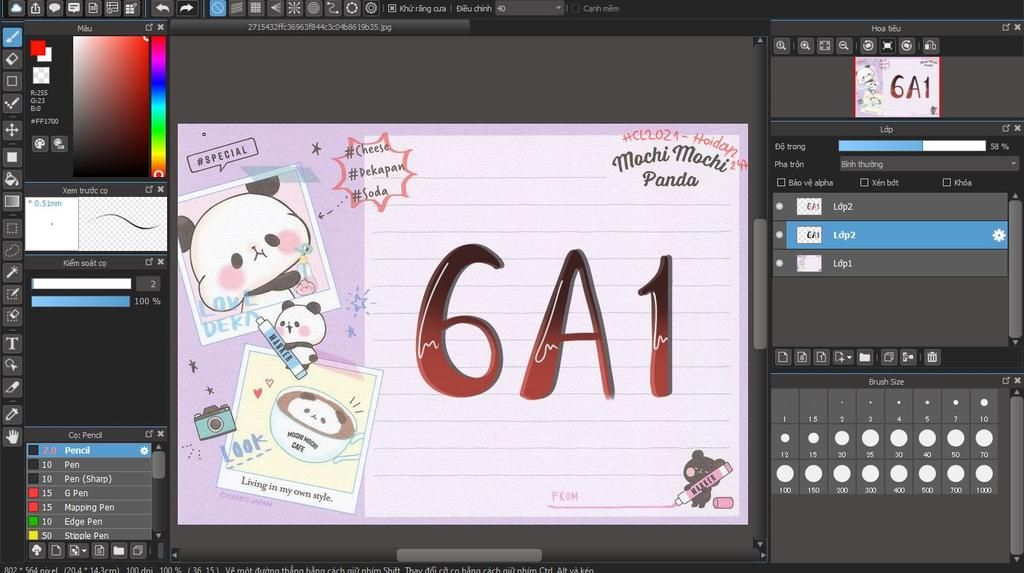The height and width of the screenshot is (573, 1024).
Task: Turn on the concentric circle snap
Action: pos(313,8)
